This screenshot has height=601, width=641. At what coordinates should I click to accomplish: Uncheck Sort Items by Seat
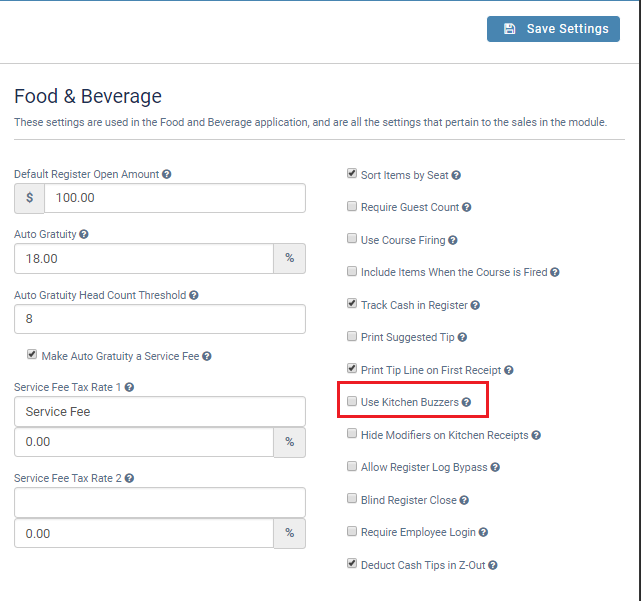352,174
